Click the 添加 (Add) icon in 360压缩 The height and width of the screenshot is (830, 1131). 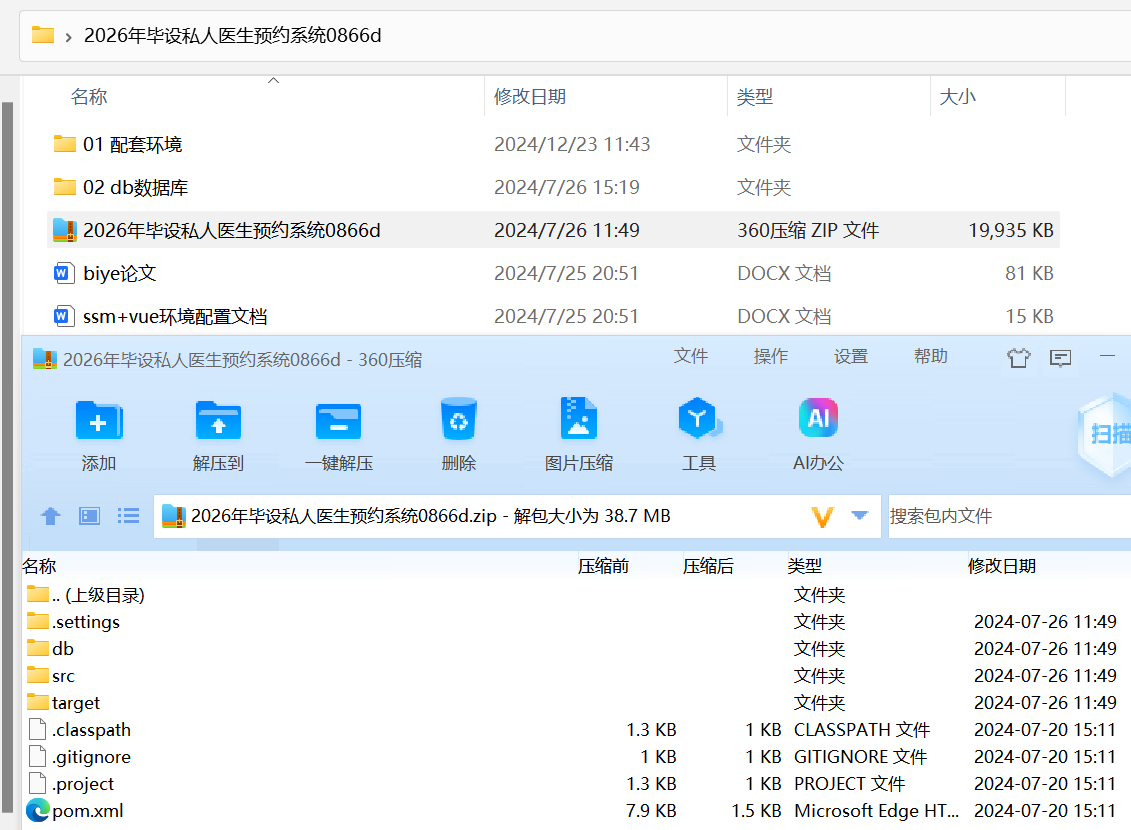pos(99,420)
